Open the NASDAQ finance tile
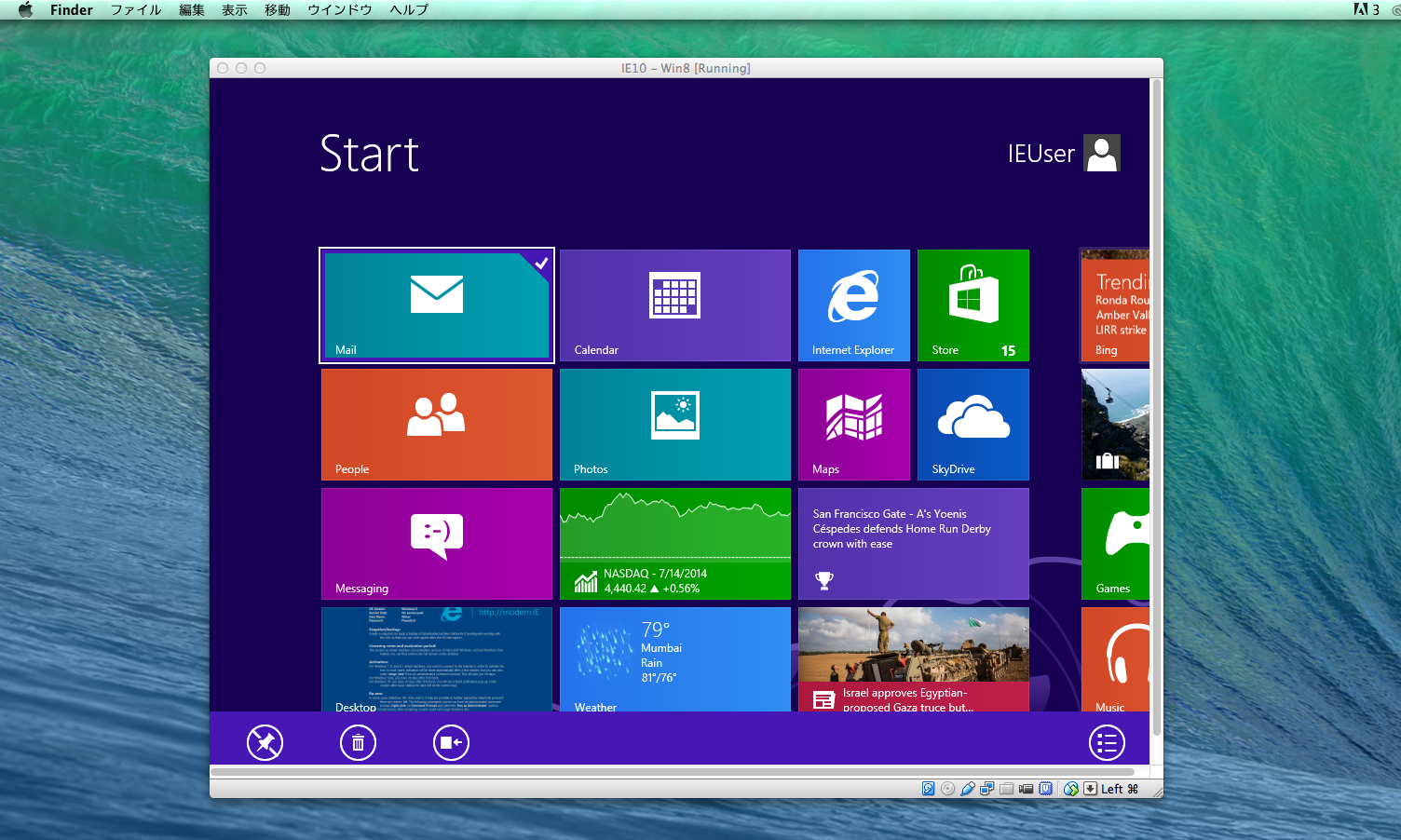Viewport: 1401px width, 840px height. (x=675, y=544)
